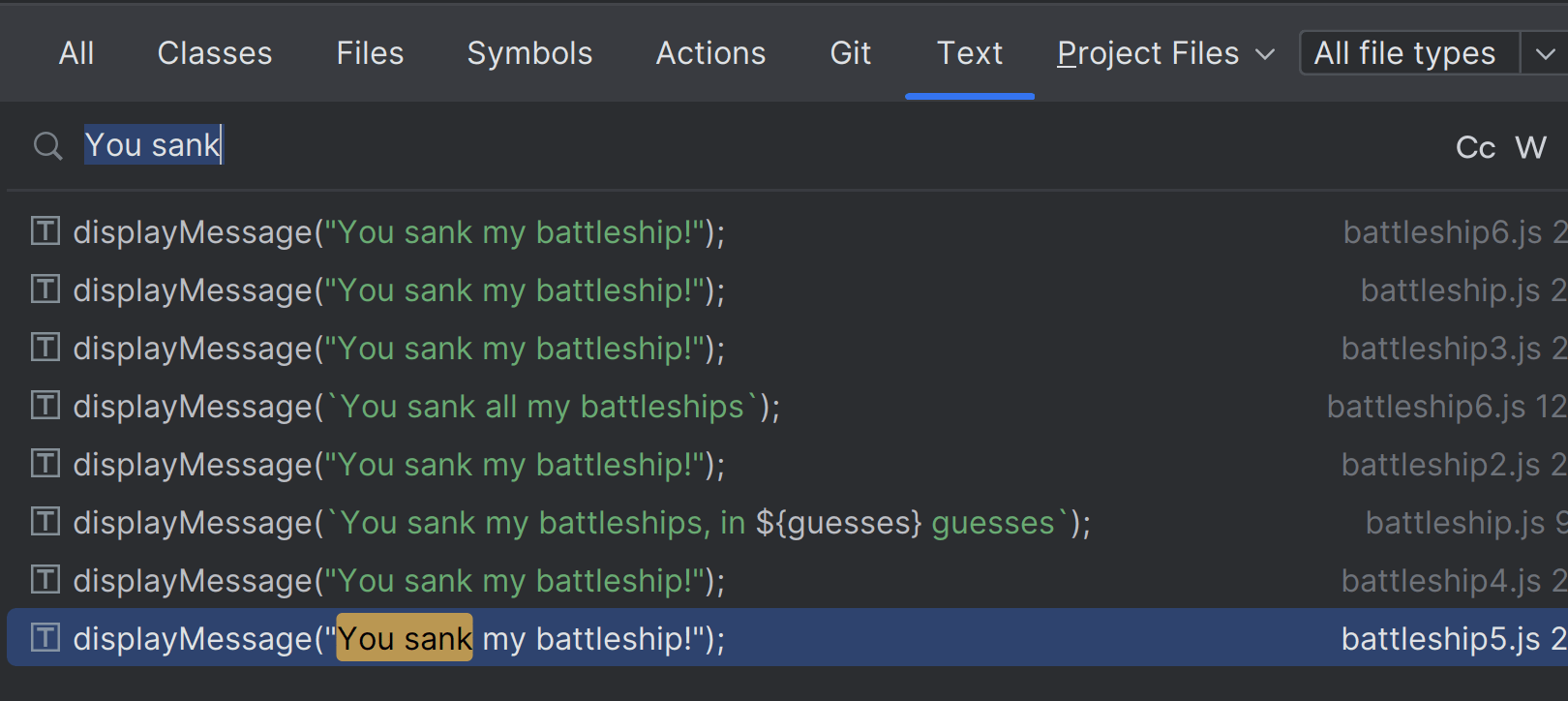
Task: Toggle W whole words option
Action: pos(1530,147)
